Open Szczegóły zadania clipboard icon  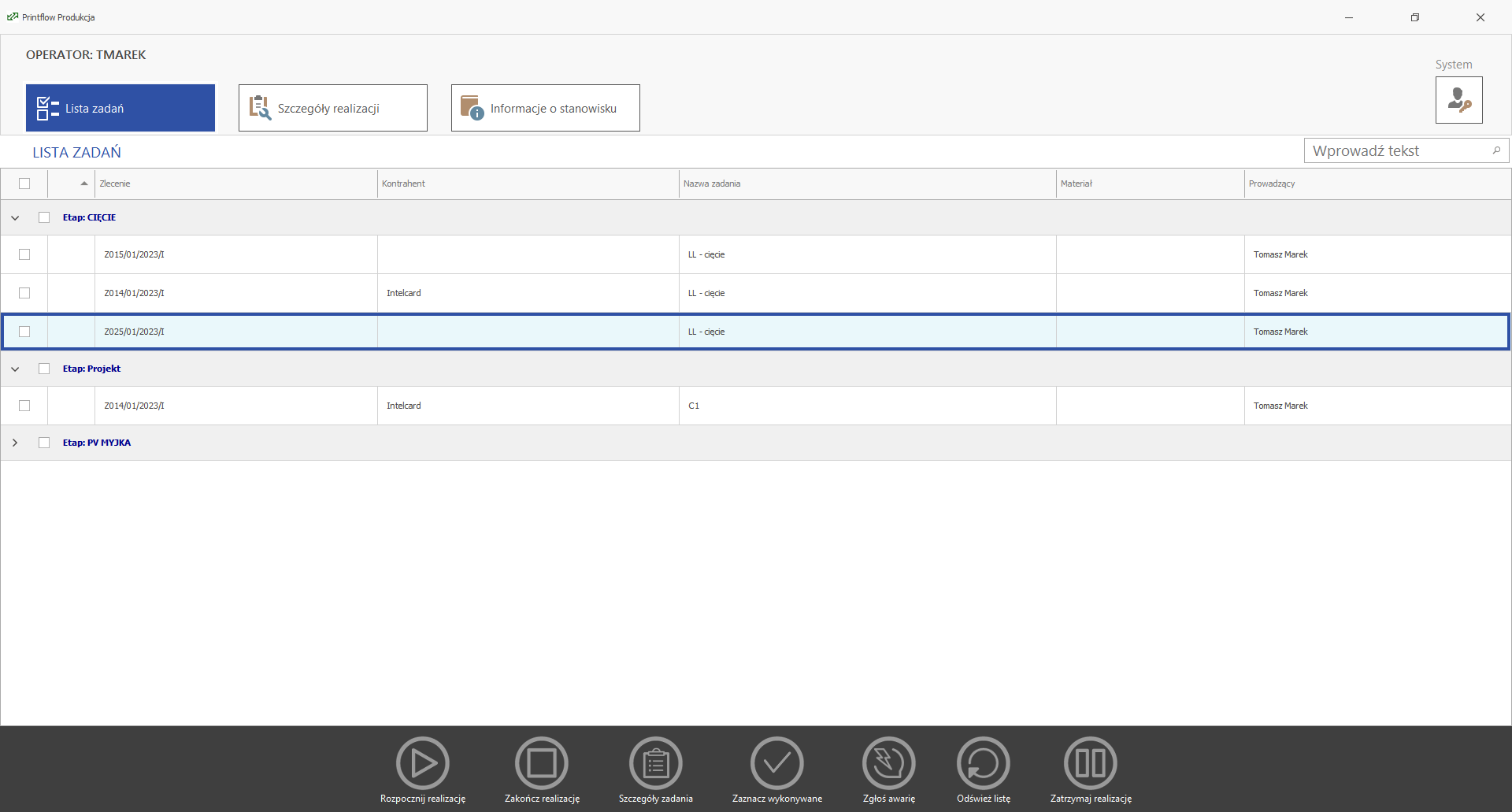[x=655, y=762]
